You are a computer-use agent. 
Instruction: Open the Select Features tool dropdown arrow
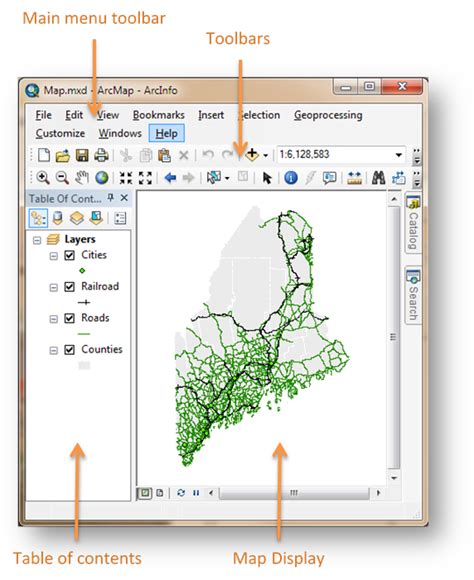point(227,178)
